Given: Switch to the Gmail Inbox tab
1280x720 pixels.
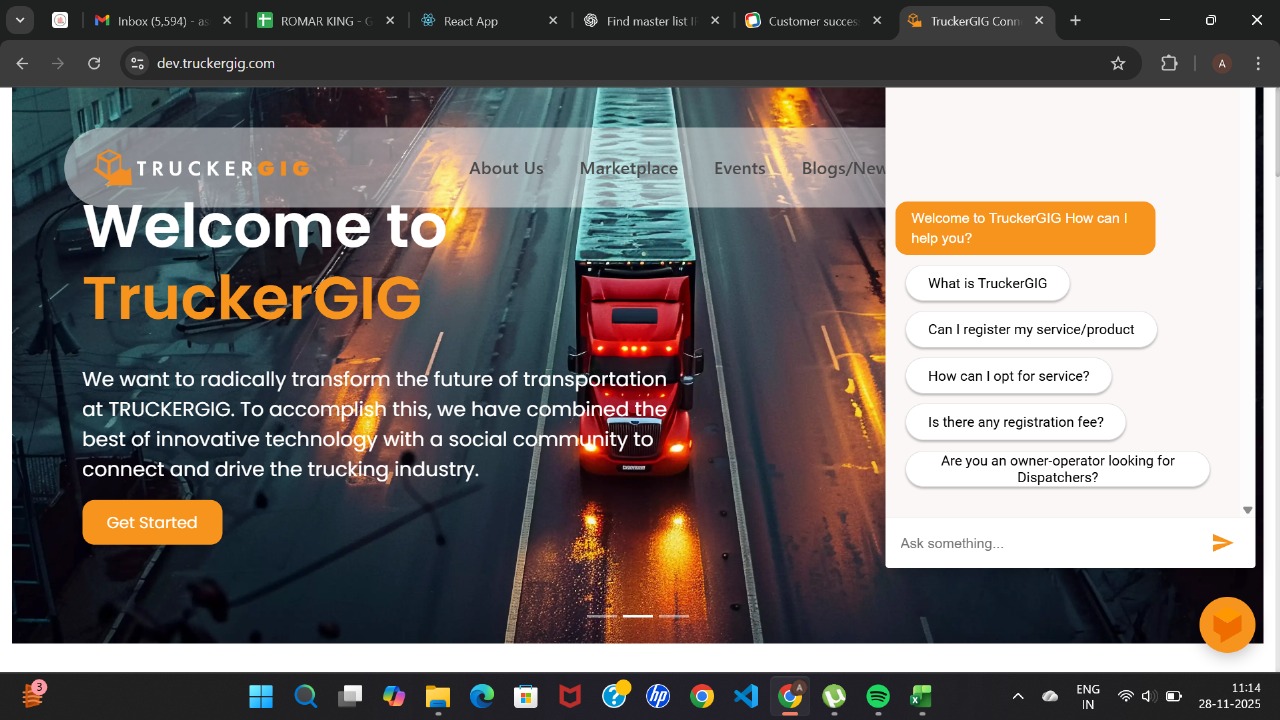Looking at the screenshot, I should [x=162, y=20].
